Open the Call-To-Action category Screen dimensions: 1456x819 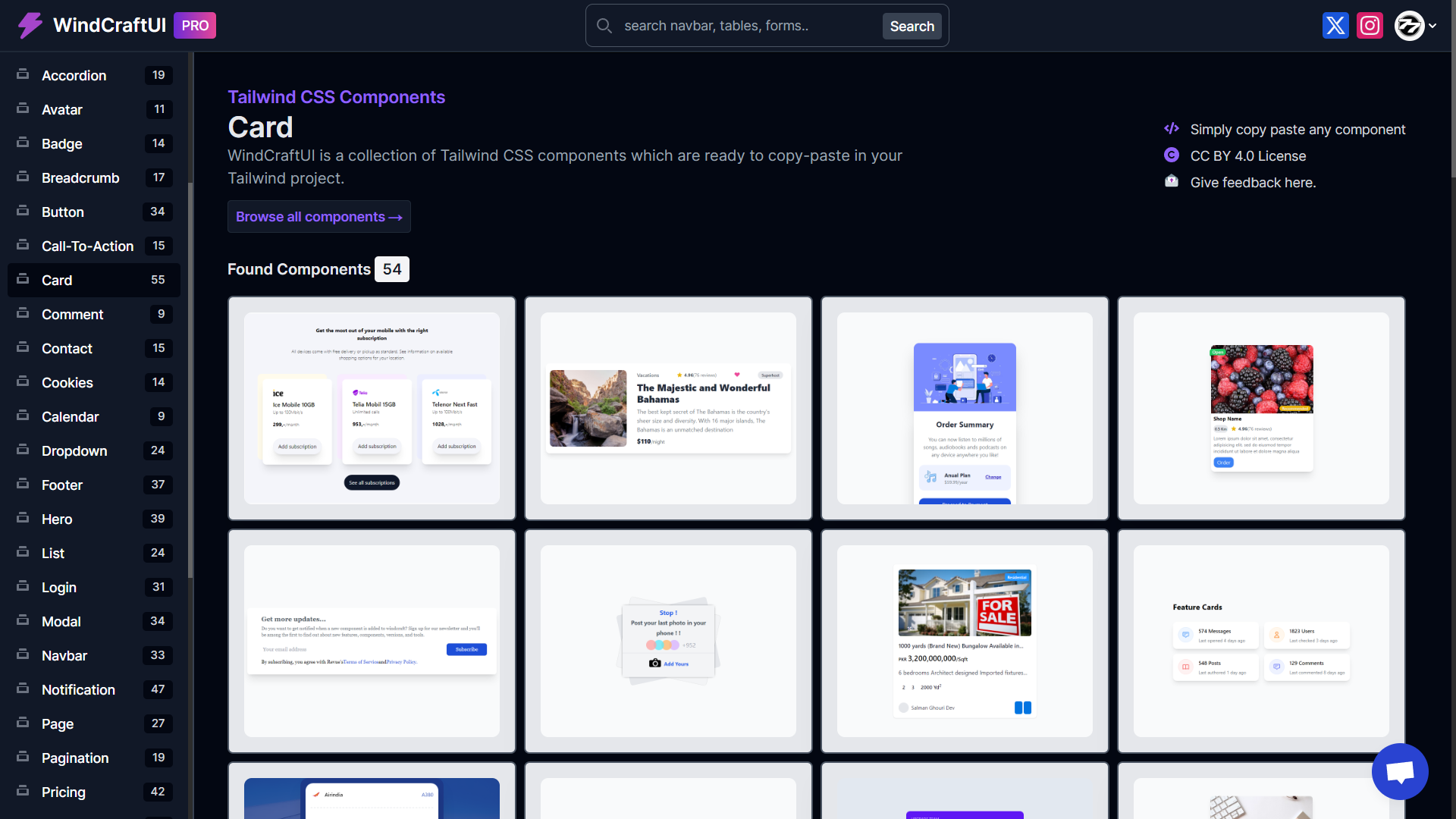click(x=94, y=246)
